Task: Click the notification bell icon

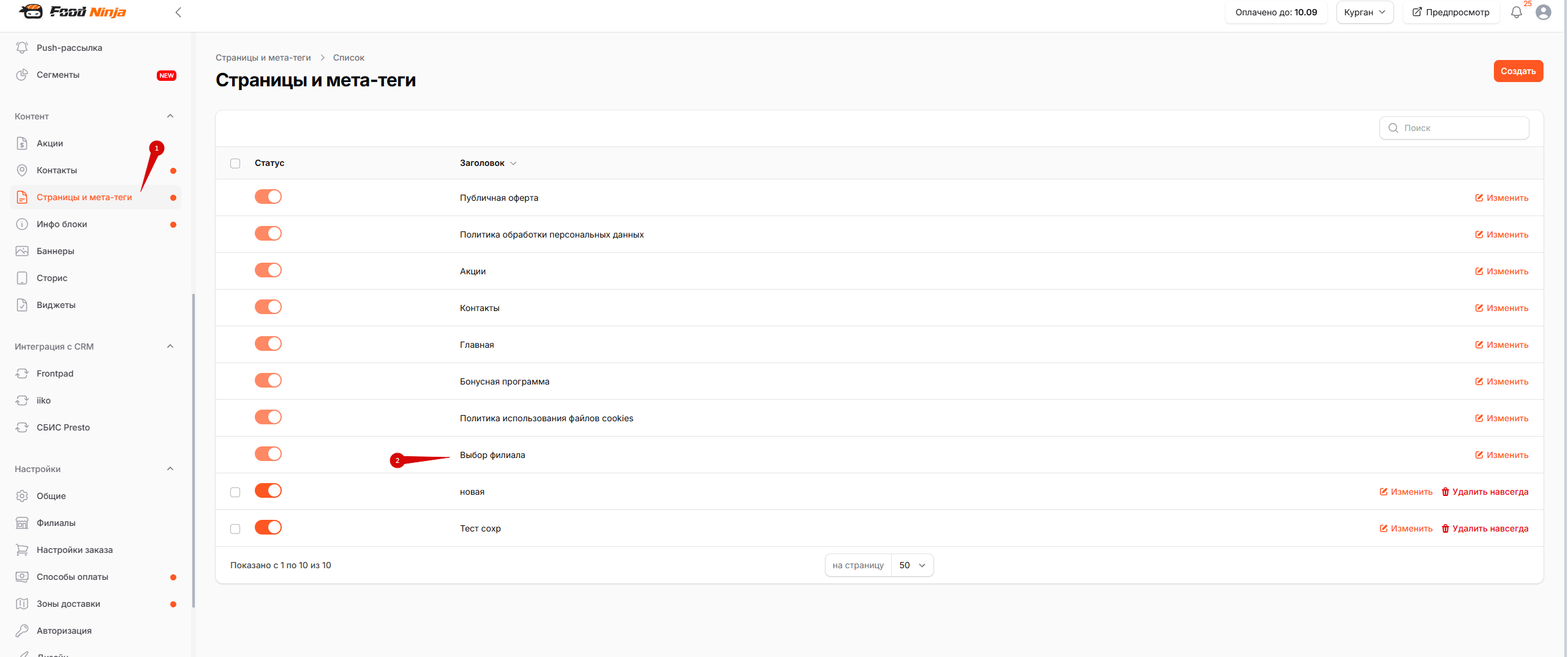Action: (1516, 12)
